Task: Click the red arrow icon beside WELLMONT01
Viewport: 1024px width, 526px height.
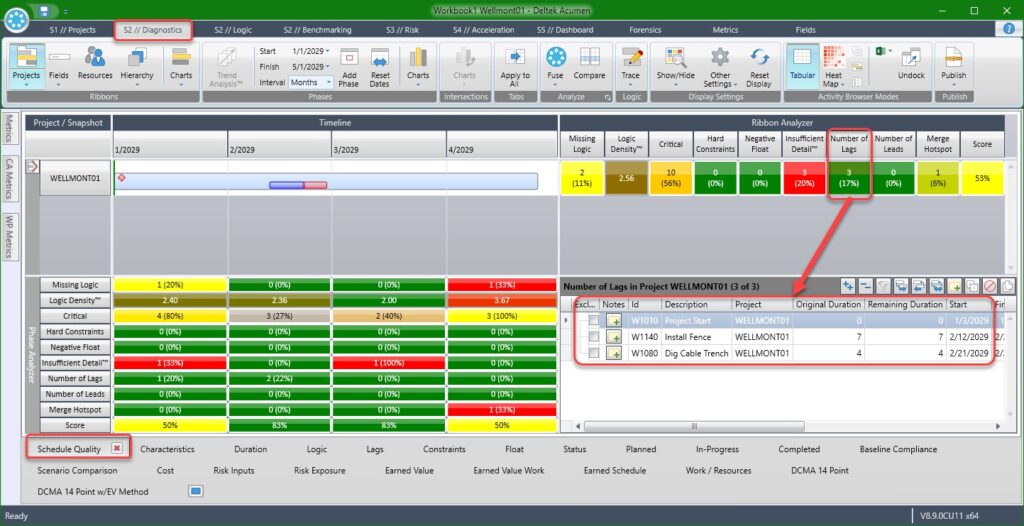Action: pyautogui.click(x=32, y=167)
